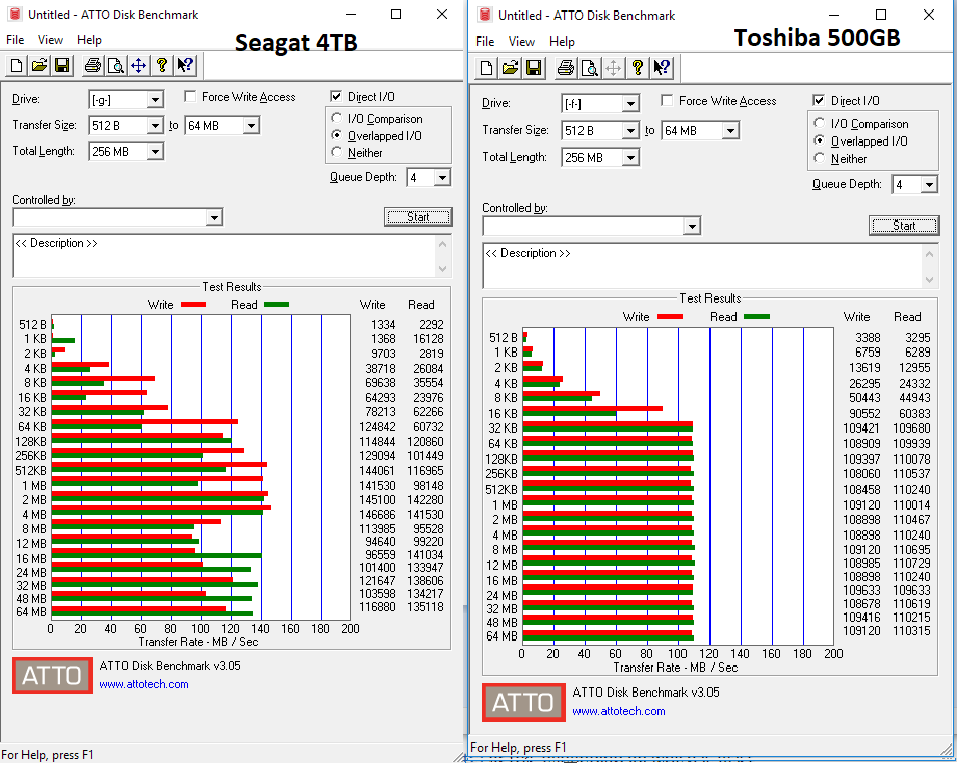This screenshot has height=763, width=957.
Task: Select I/O Comparison radio in Seagate window
Action: click(336, 118)
